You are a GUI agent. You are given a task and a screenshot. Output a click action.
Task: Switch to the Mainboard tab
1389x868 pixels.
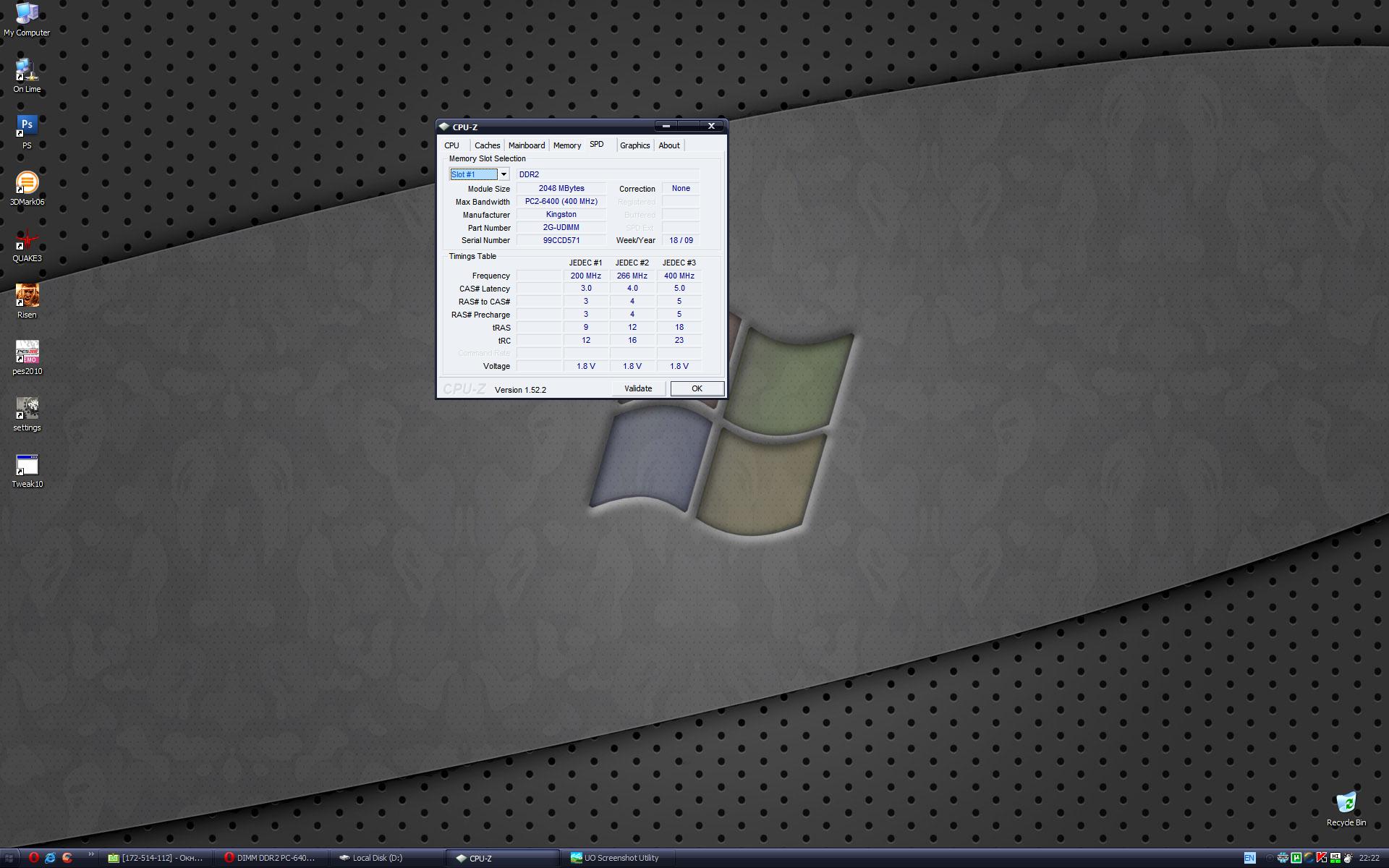527,145
